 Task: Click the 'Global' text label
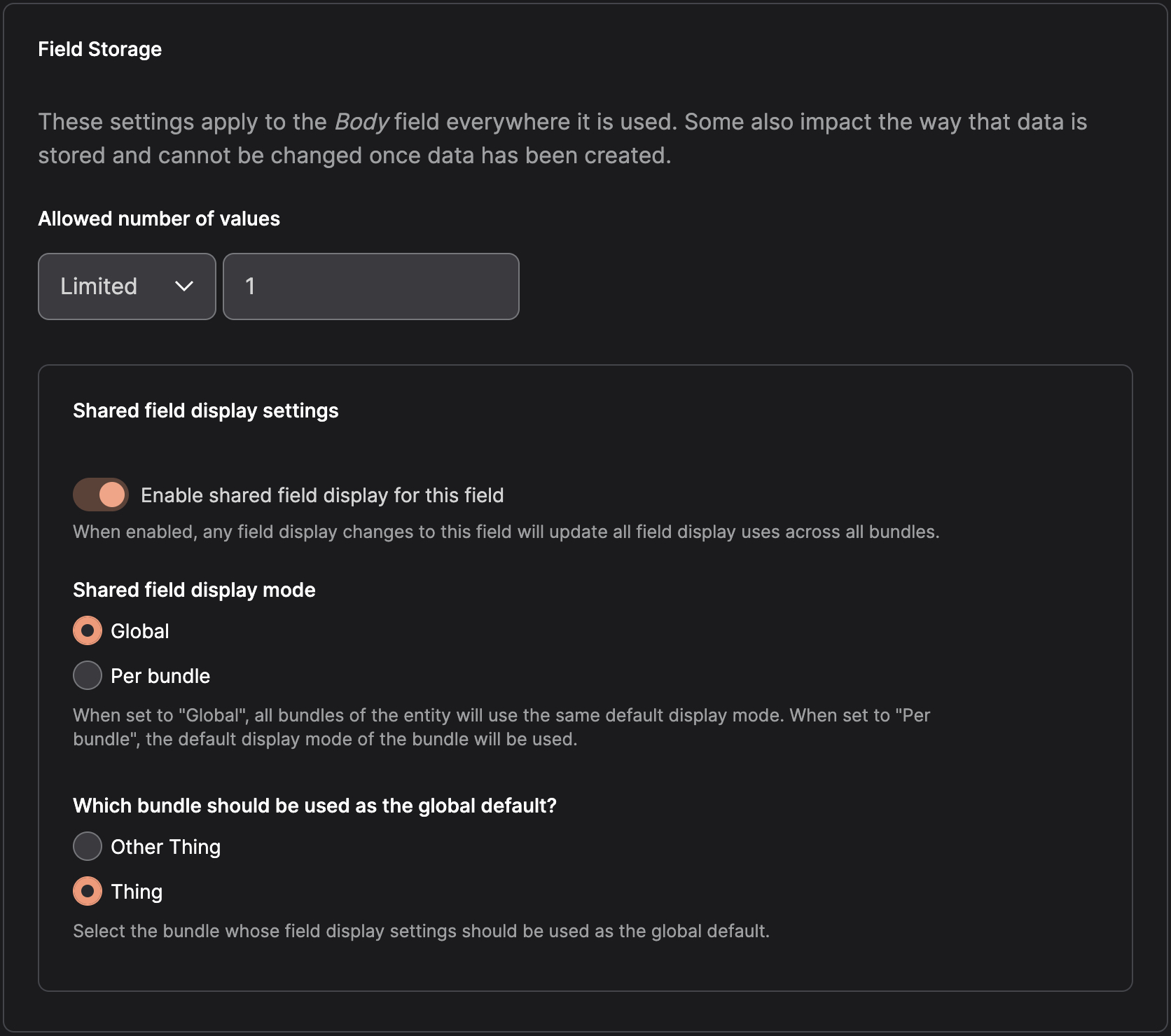140,631
